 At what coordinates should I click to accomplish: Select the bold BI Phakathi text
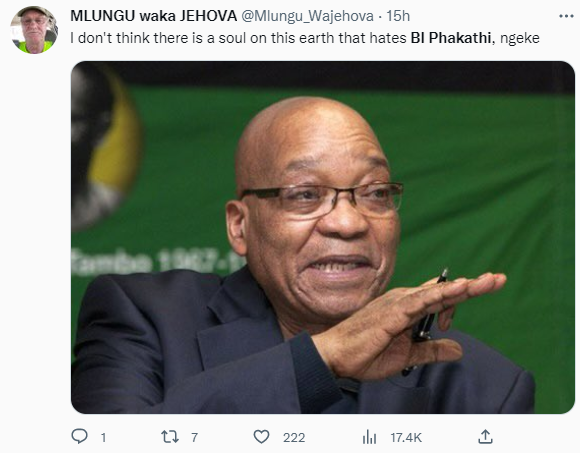pos(451,38)
